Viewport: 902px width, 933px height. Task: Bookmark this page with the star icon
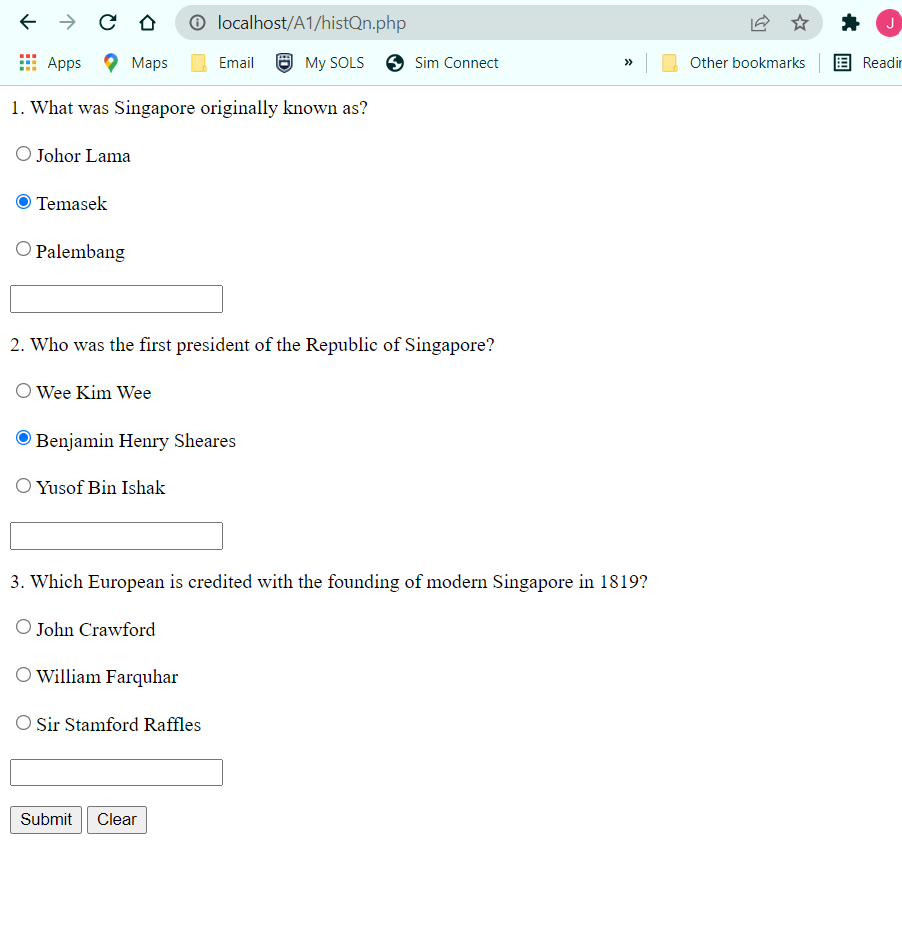tap(800, 23)
